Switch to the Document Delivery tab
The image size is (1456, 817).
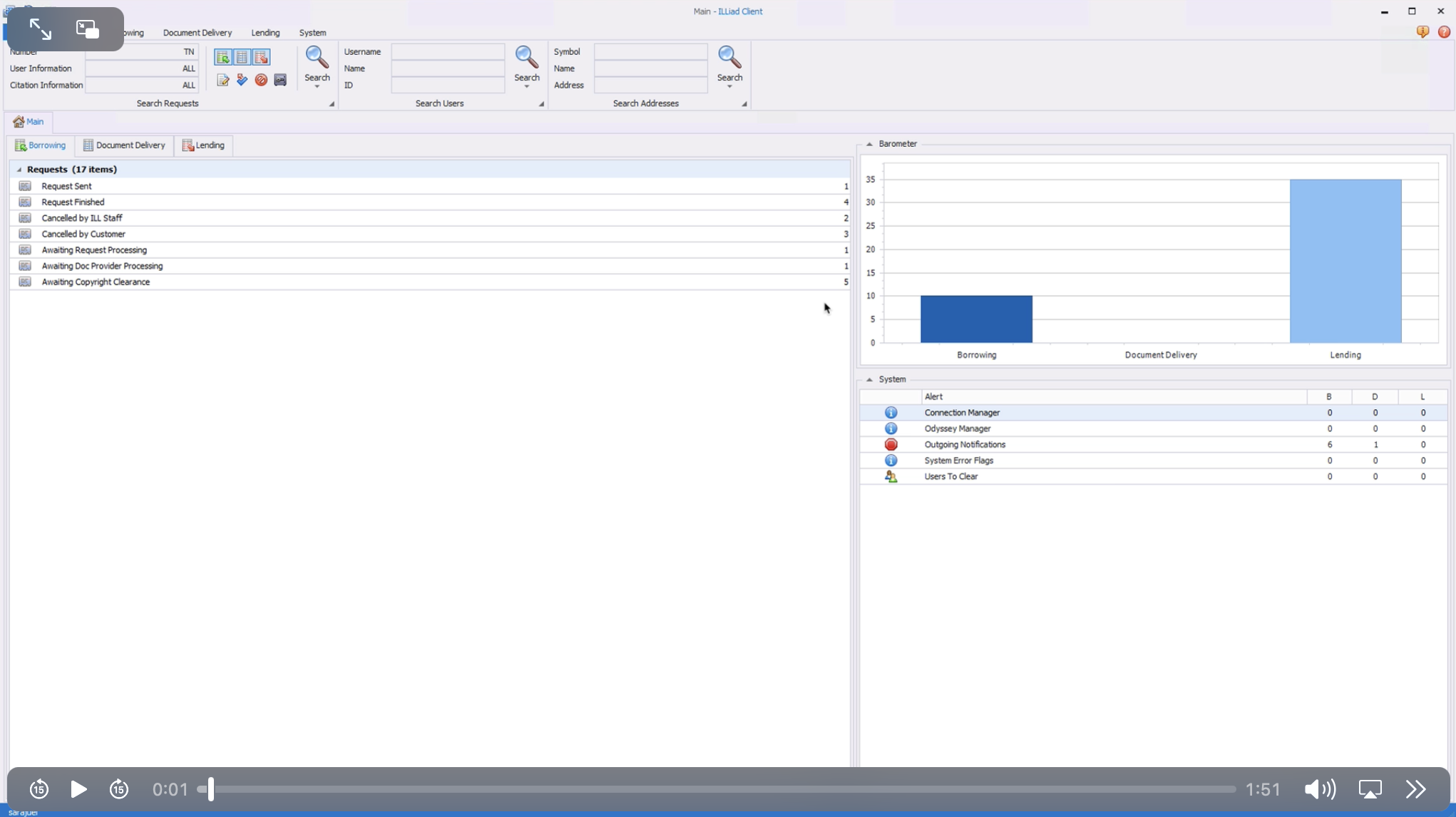tap(125, 145)
